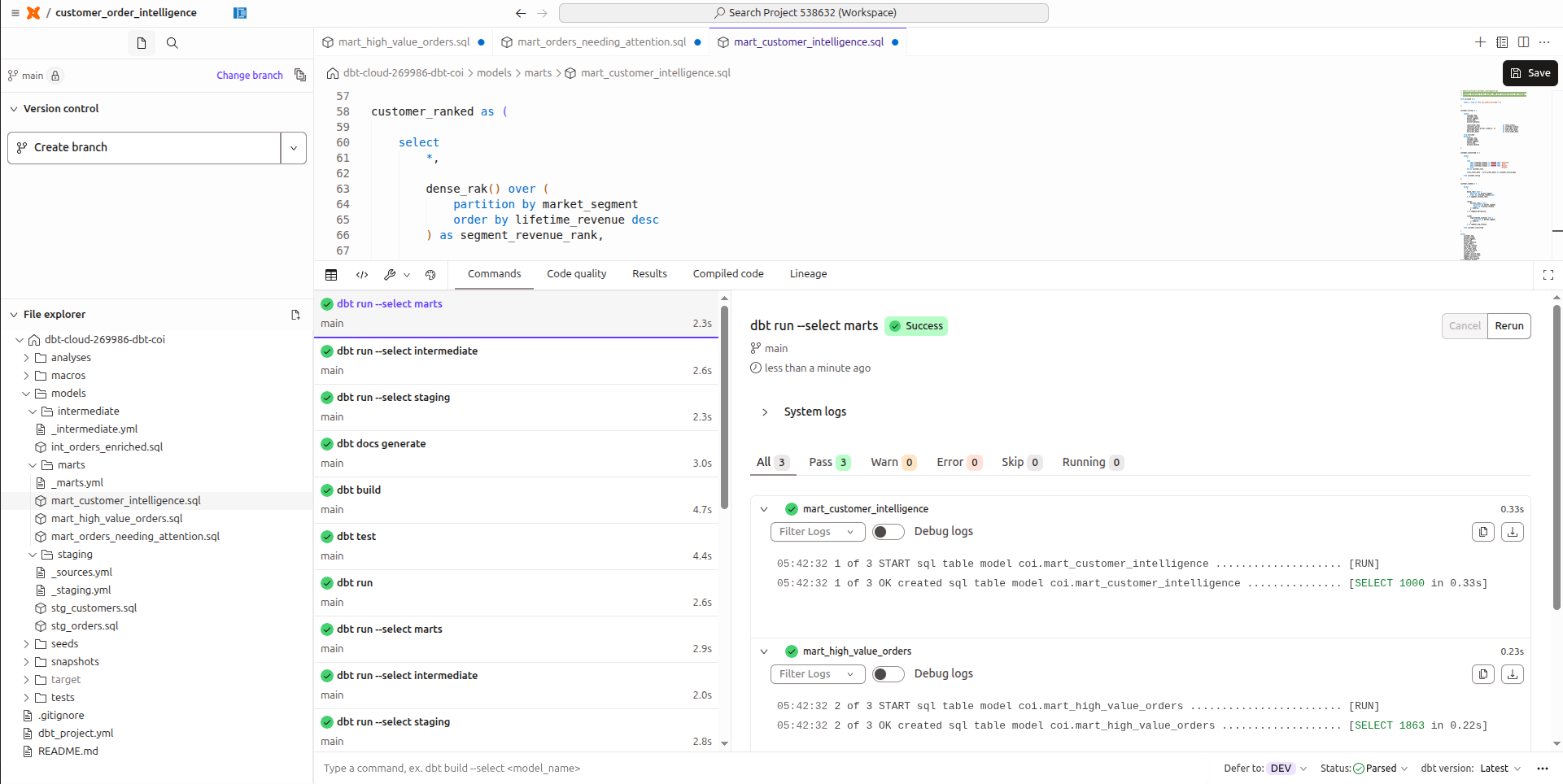This screenshot has width=1563, height=784.
Task: Click the command history list scrollbar
Action: click(x=724, y=407)
